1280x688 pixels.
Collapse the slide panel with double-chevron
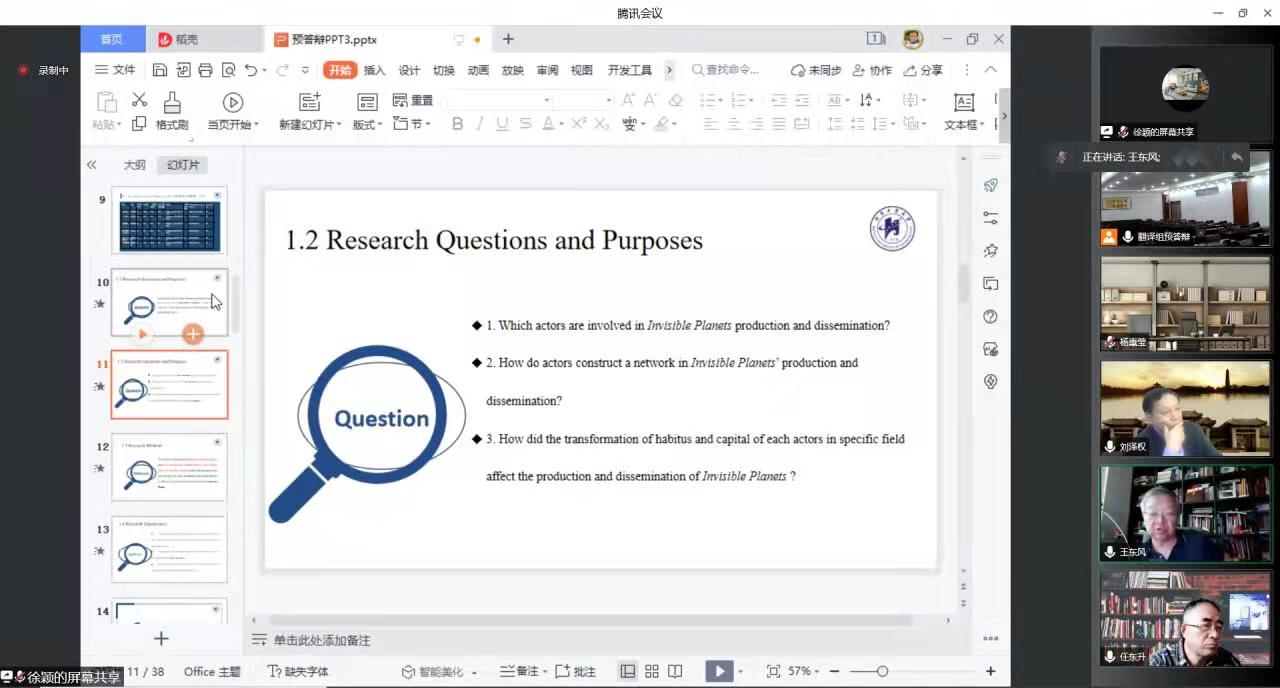[91, 165]
